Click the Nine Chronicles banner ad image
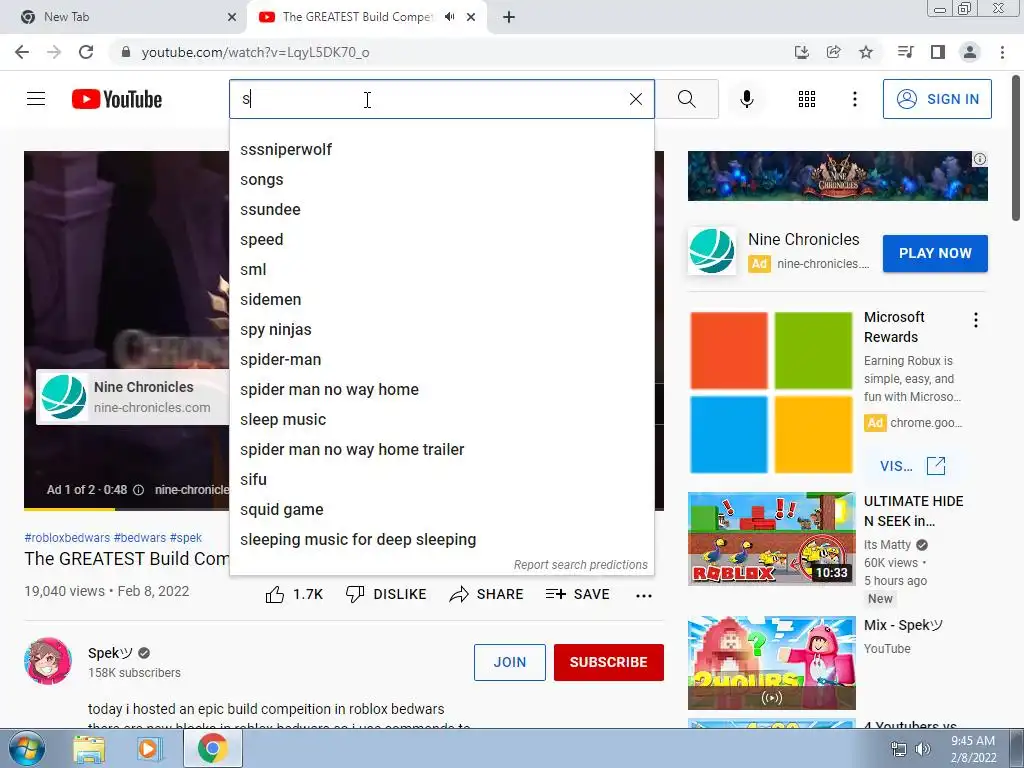1024x768 pixels. [x=838, y=176]
